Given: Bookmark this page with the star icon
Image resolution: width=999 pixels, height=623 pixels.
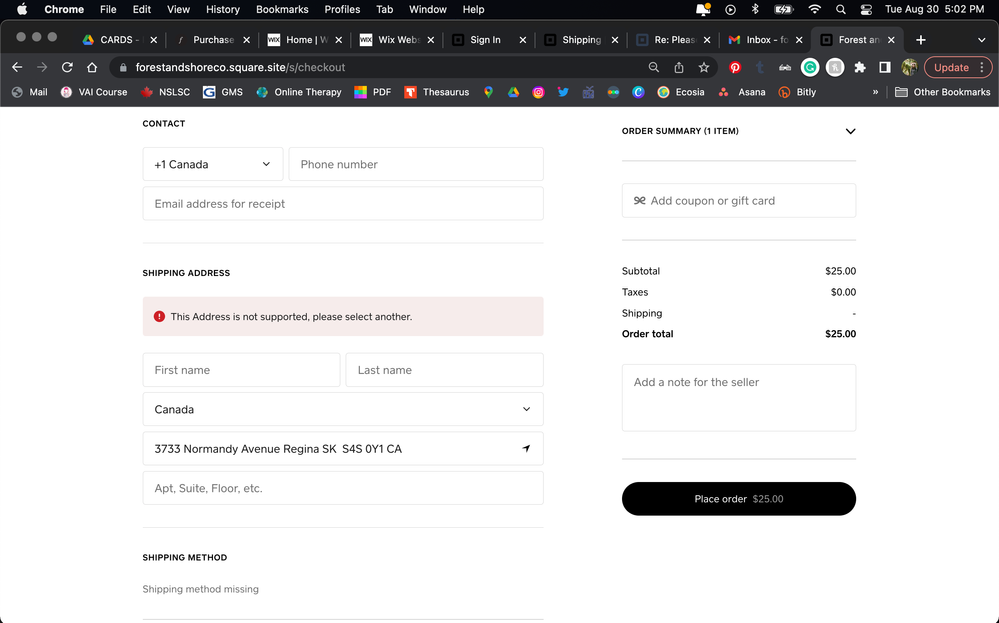Looking at the screenshot, I should pyautogui.click(x=704, y=67).
